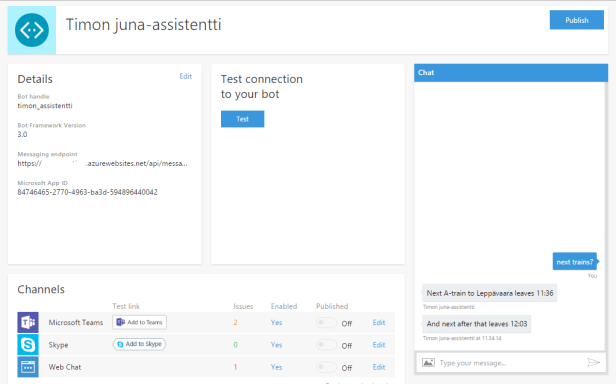616x384 pixels.
Task: Toggle Published switch for Web Chat
Action: [x=326, y=367]
